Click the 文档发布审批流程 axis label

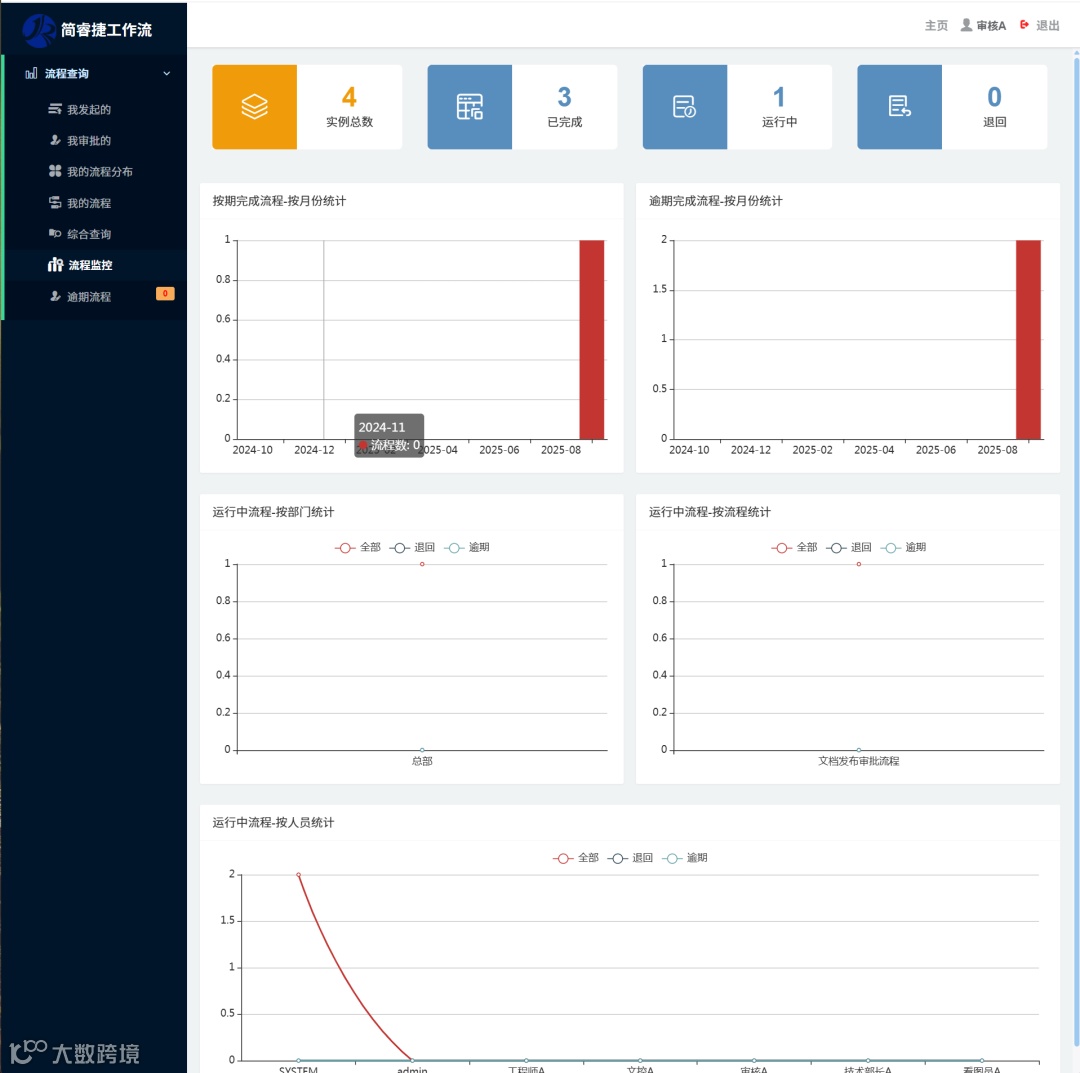pos(859,761)
